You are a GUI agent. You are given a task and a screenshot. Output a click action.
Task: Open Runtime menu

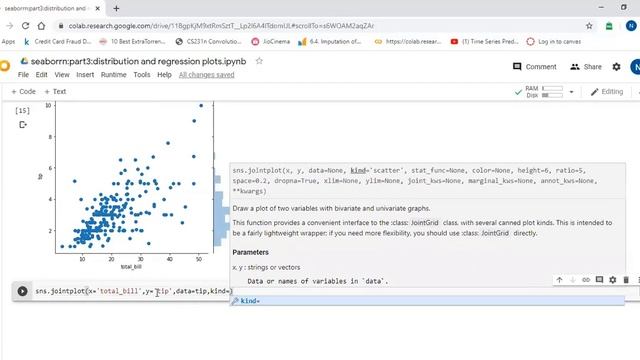pyautogui.click(x=113, y=75)
